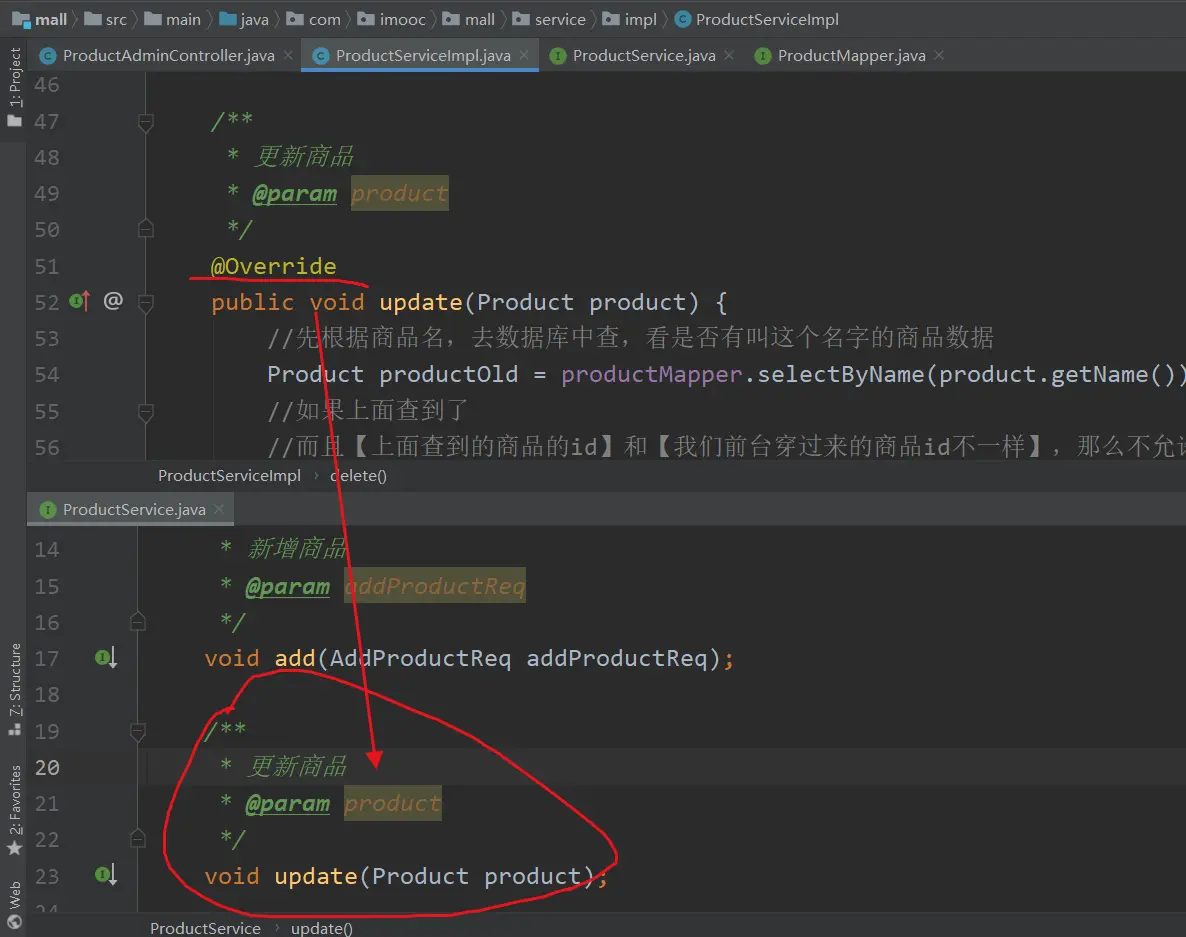Fold the update method at line 52

(145, 302)
